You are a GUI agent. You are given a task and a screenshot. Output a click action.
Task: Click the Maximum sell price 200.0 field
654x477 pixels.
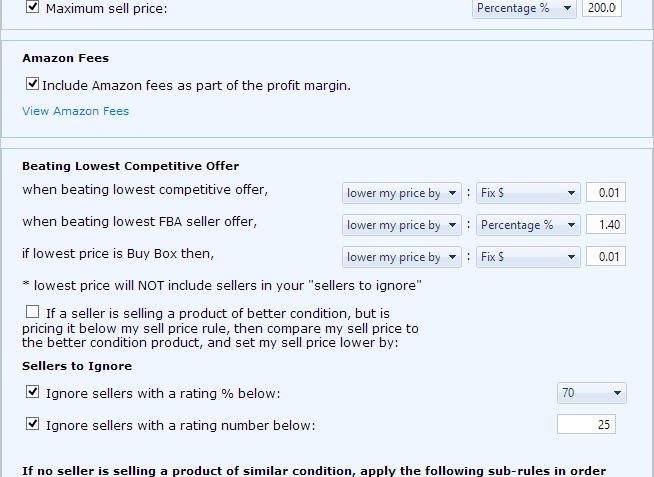coord(602,8)
